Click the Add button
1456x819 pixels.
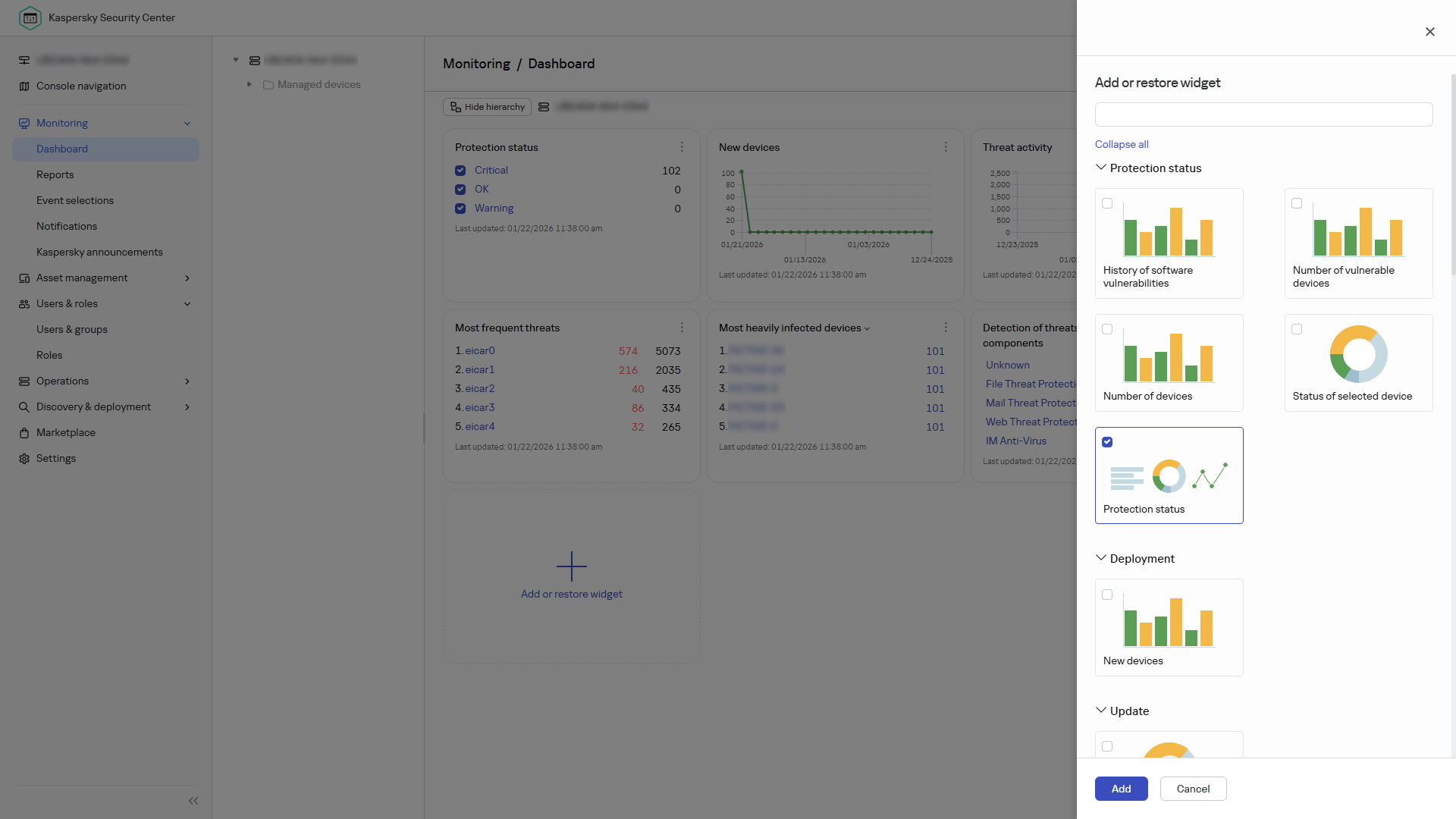pyautogui.click(x=1121, y=789)
